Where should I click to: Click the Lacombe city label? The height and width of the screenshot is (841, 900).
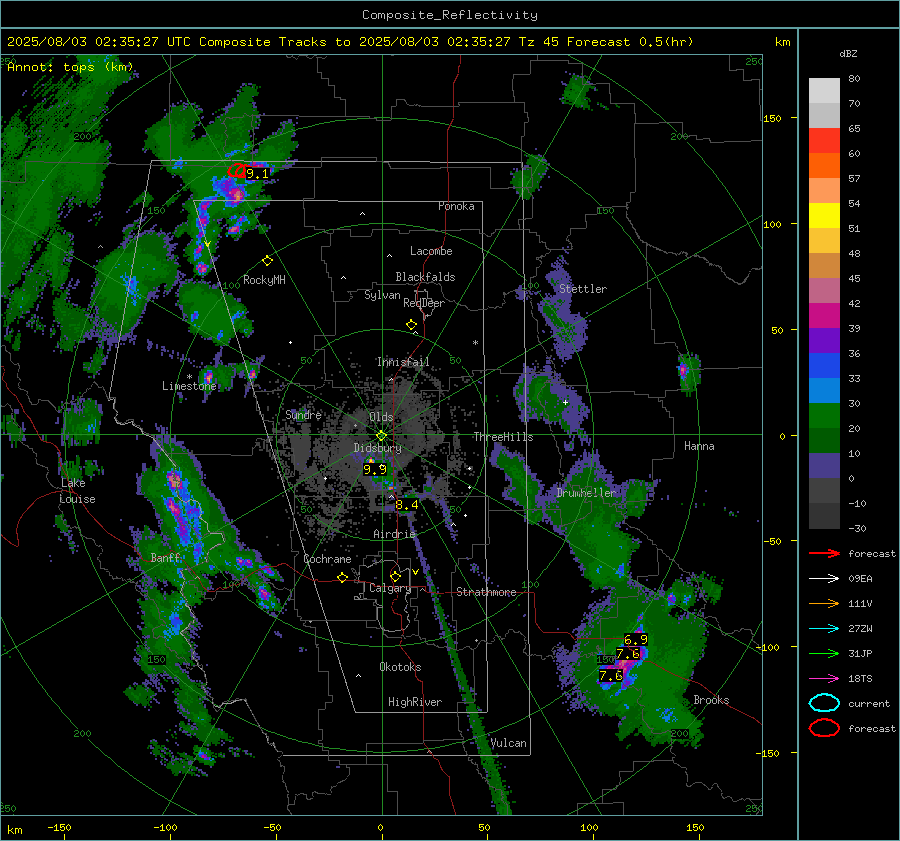click(430, 251)
